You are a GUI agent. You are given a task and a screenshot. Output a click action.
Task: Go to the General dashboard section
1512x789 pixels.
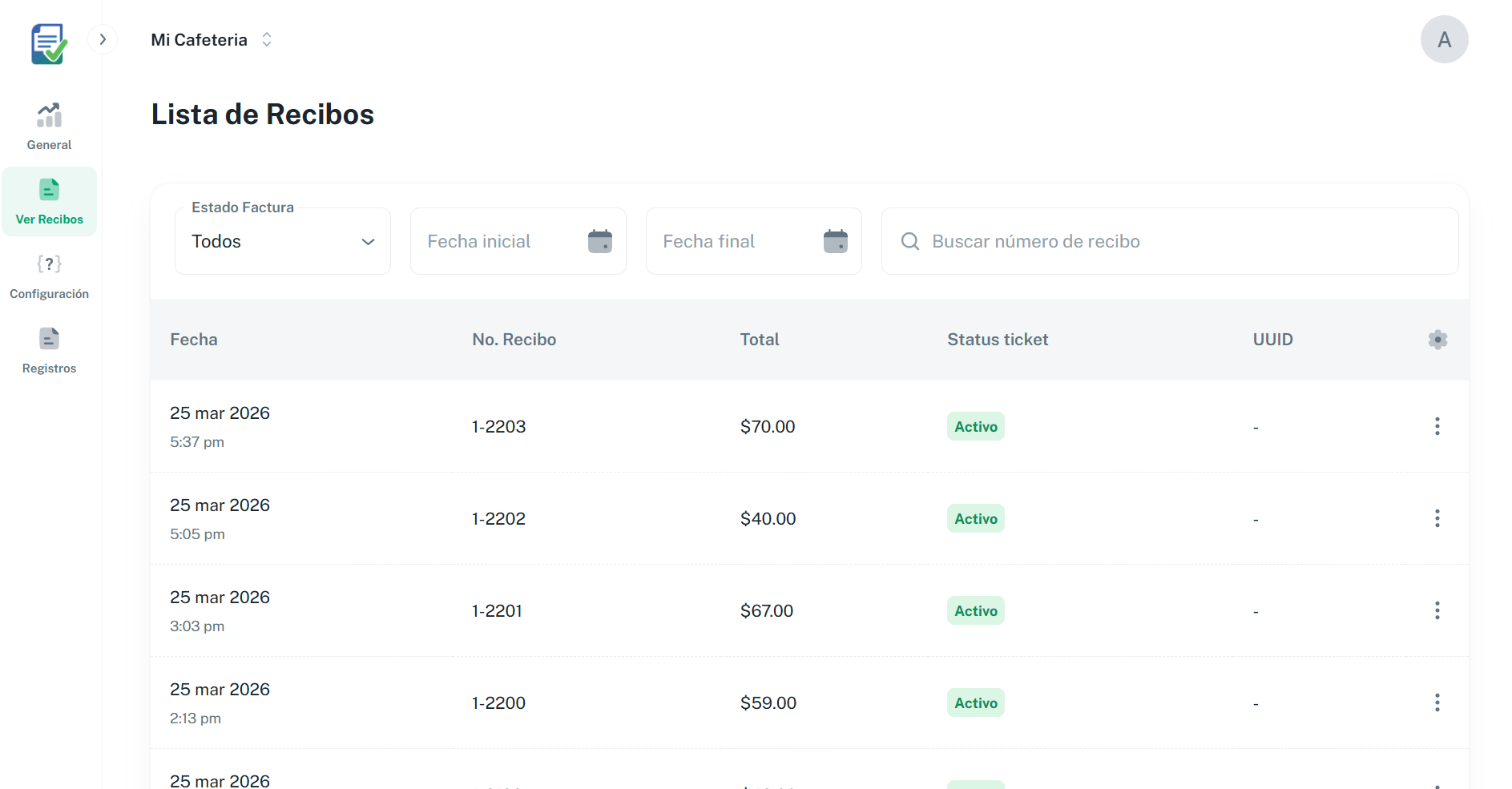pyautogui.click(x=49, y=127)
